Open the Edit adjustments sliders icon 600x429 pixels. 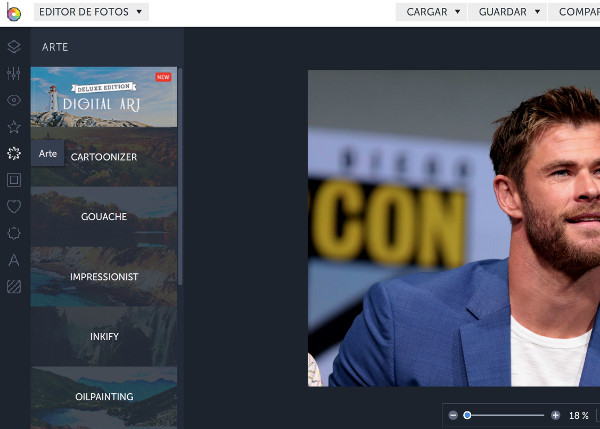(x=14, y=73)
